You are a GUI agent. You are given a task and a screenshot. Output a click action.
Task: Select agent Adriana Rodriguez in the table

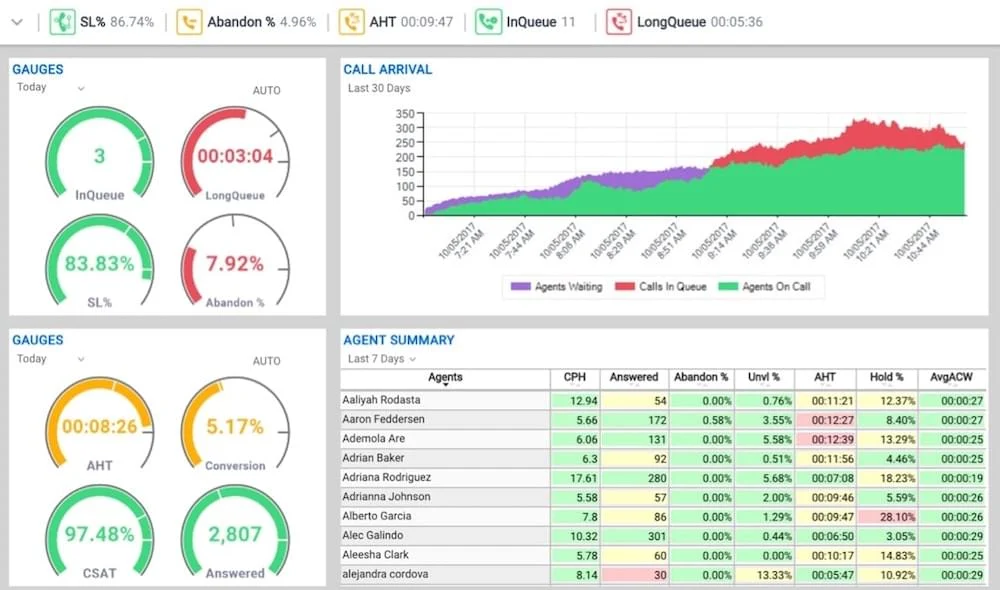[x=386, y=477]
